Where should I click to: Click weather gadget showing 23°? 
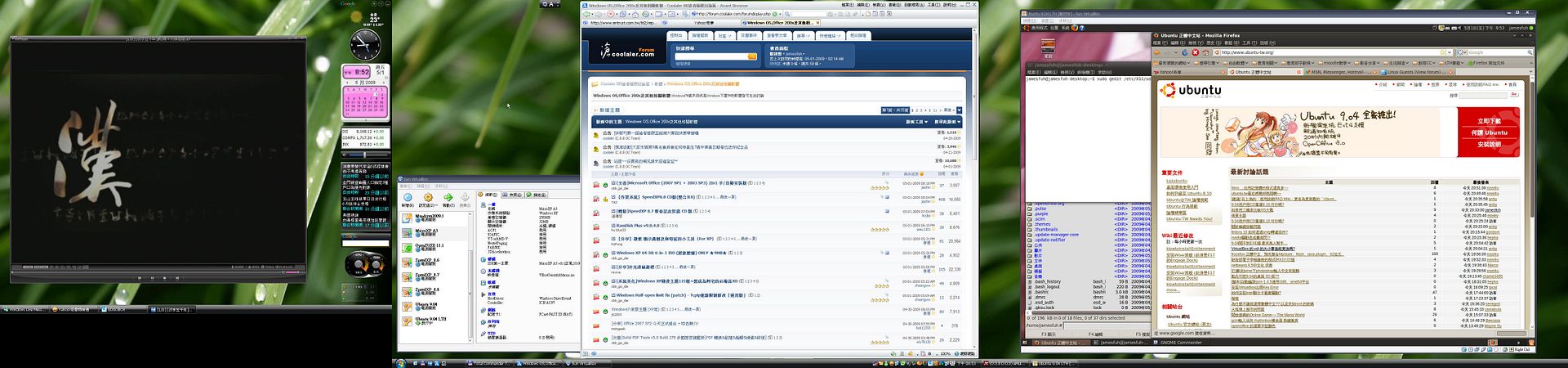[371, 18]
